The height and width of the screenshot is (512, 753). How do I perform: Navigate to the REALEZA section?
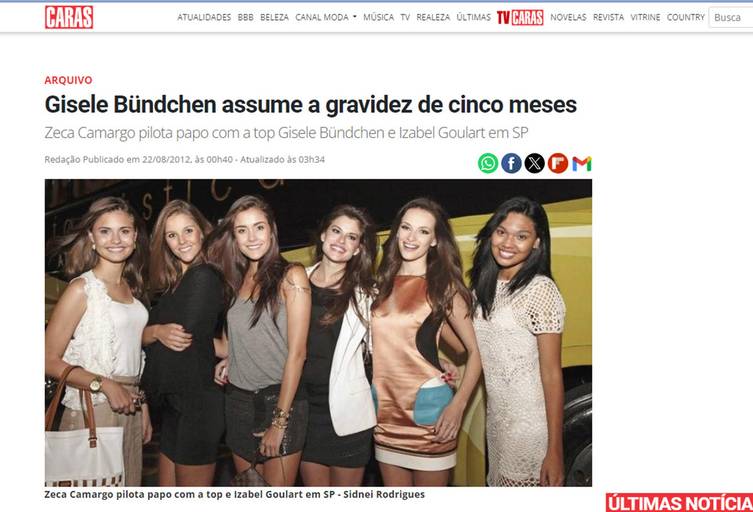(433, 17)
